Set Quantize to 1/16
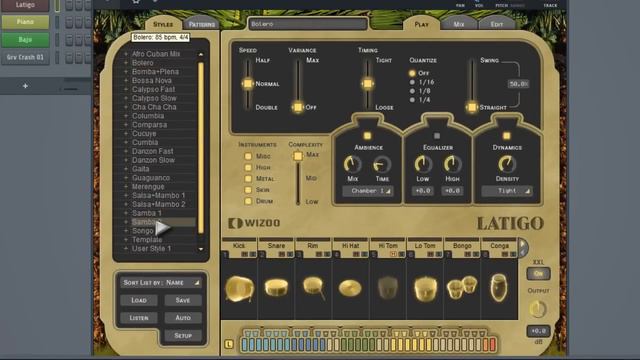The width and height of the screenshot is (640, 360). [x=412, y=82]
